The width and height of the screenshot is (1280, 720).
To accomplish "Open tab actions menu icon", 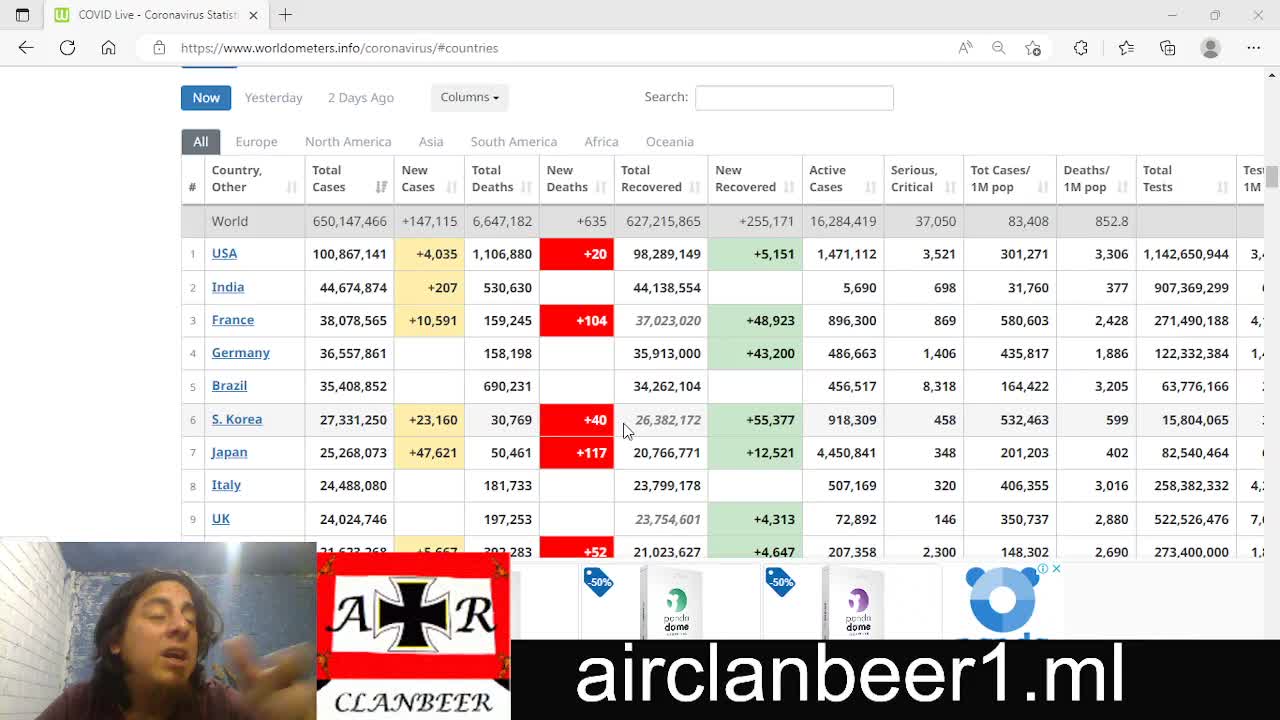I will [22, 15].
